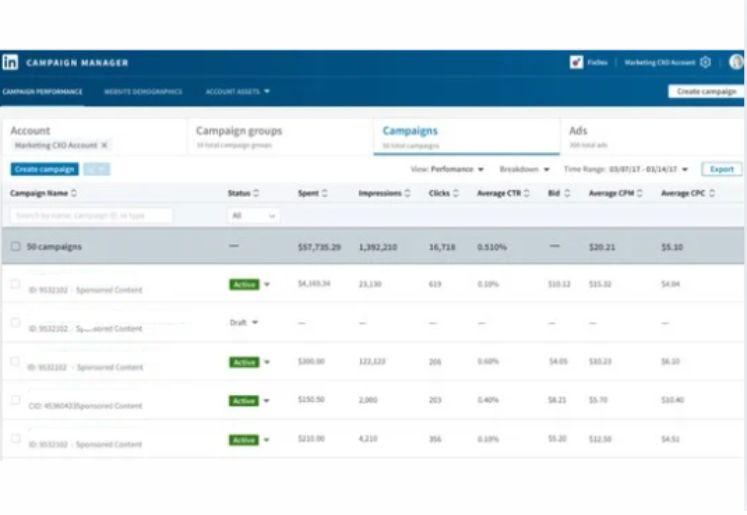Viewport: 747px width, 515px height.
Task: Click total clicks 16,718 value
Action: click(442, 247)
